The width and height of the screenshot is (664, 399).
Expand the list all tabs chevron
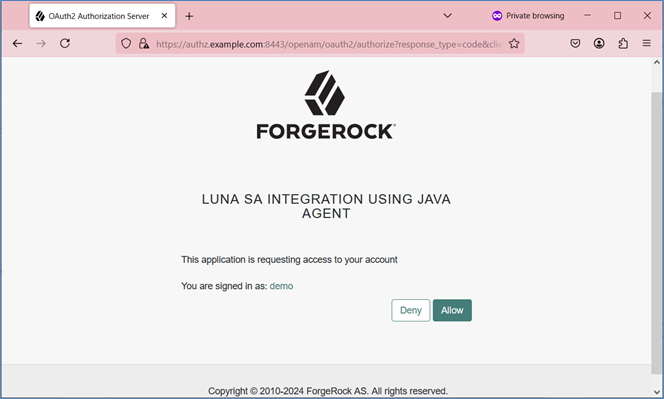click(x=447, y=16)
